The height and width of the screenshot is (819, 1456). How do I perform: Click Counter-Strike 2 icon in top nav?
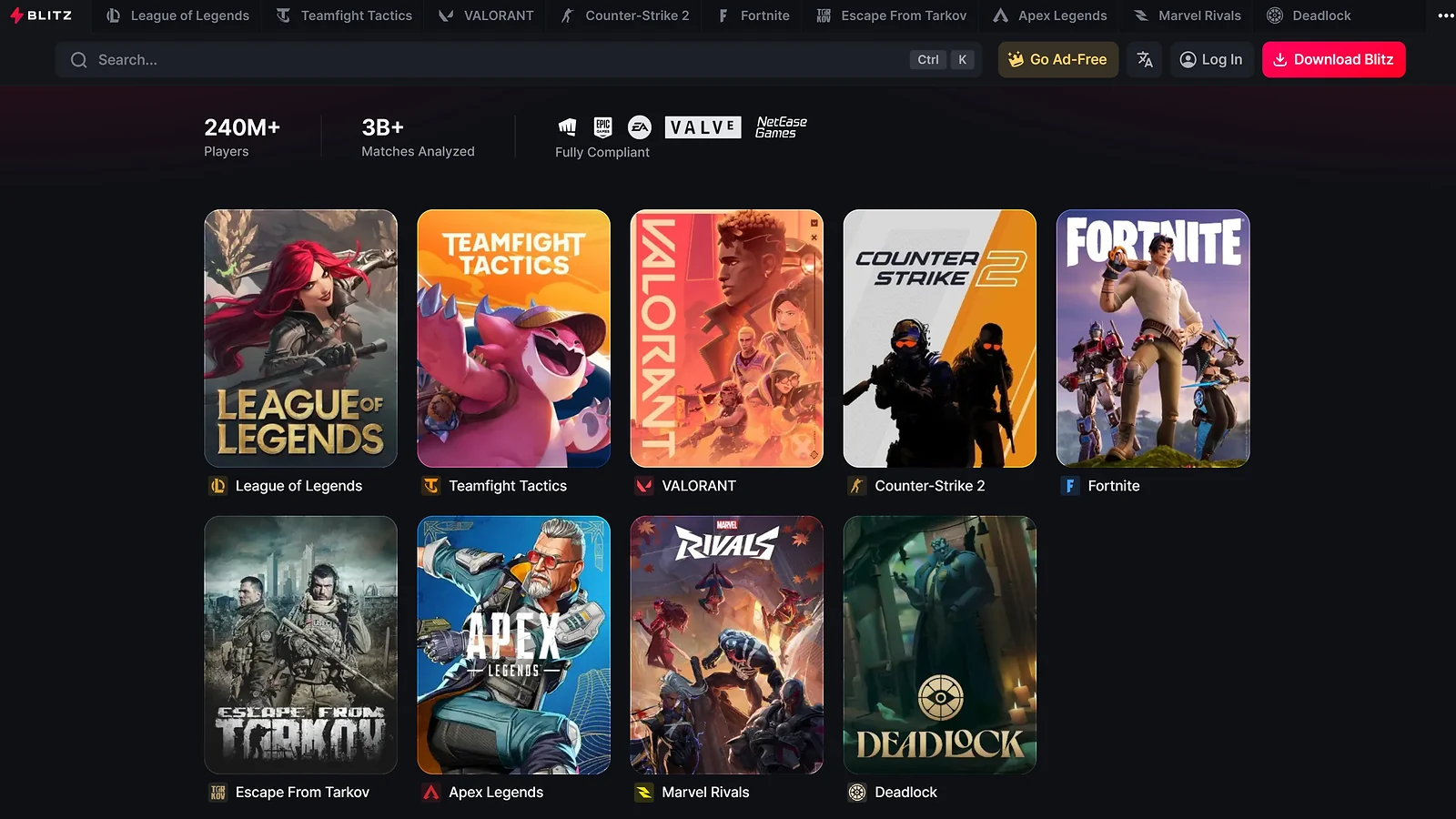click(567, 15)
